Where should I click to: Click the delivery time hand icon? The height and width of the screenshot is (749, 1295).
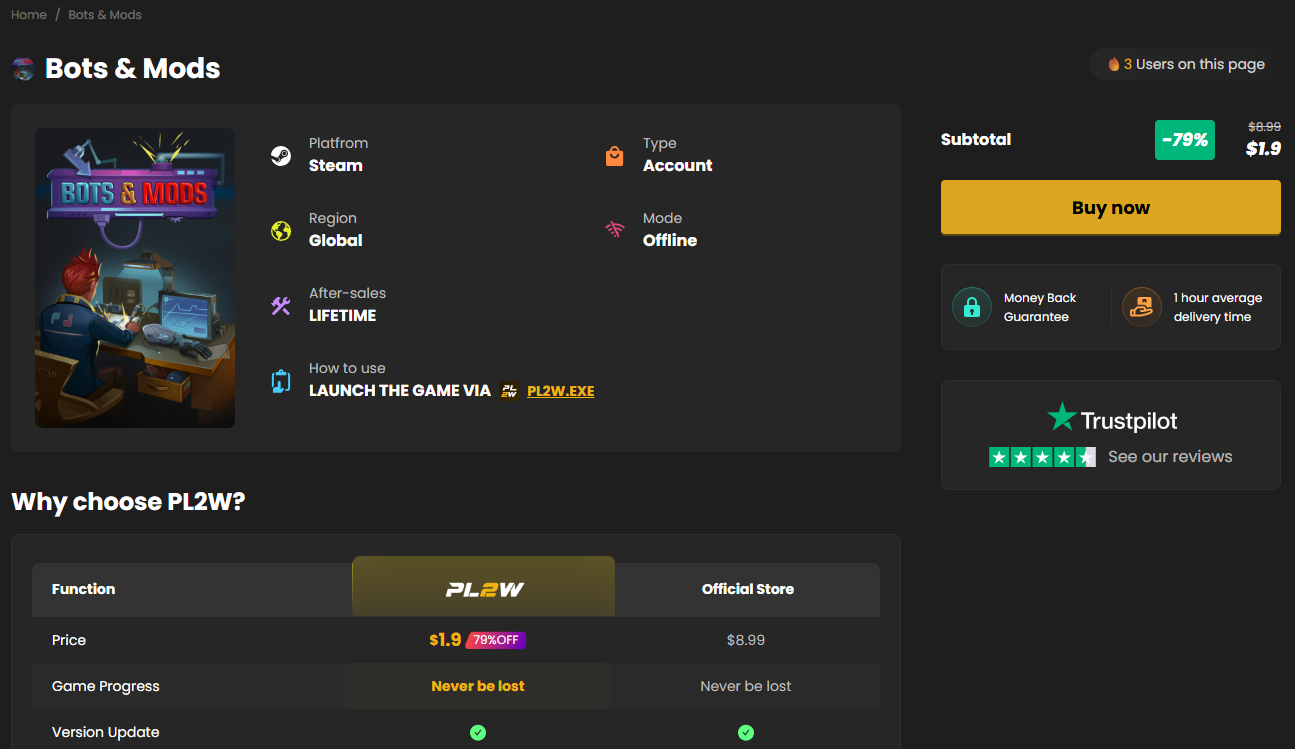click(1141, 307)
